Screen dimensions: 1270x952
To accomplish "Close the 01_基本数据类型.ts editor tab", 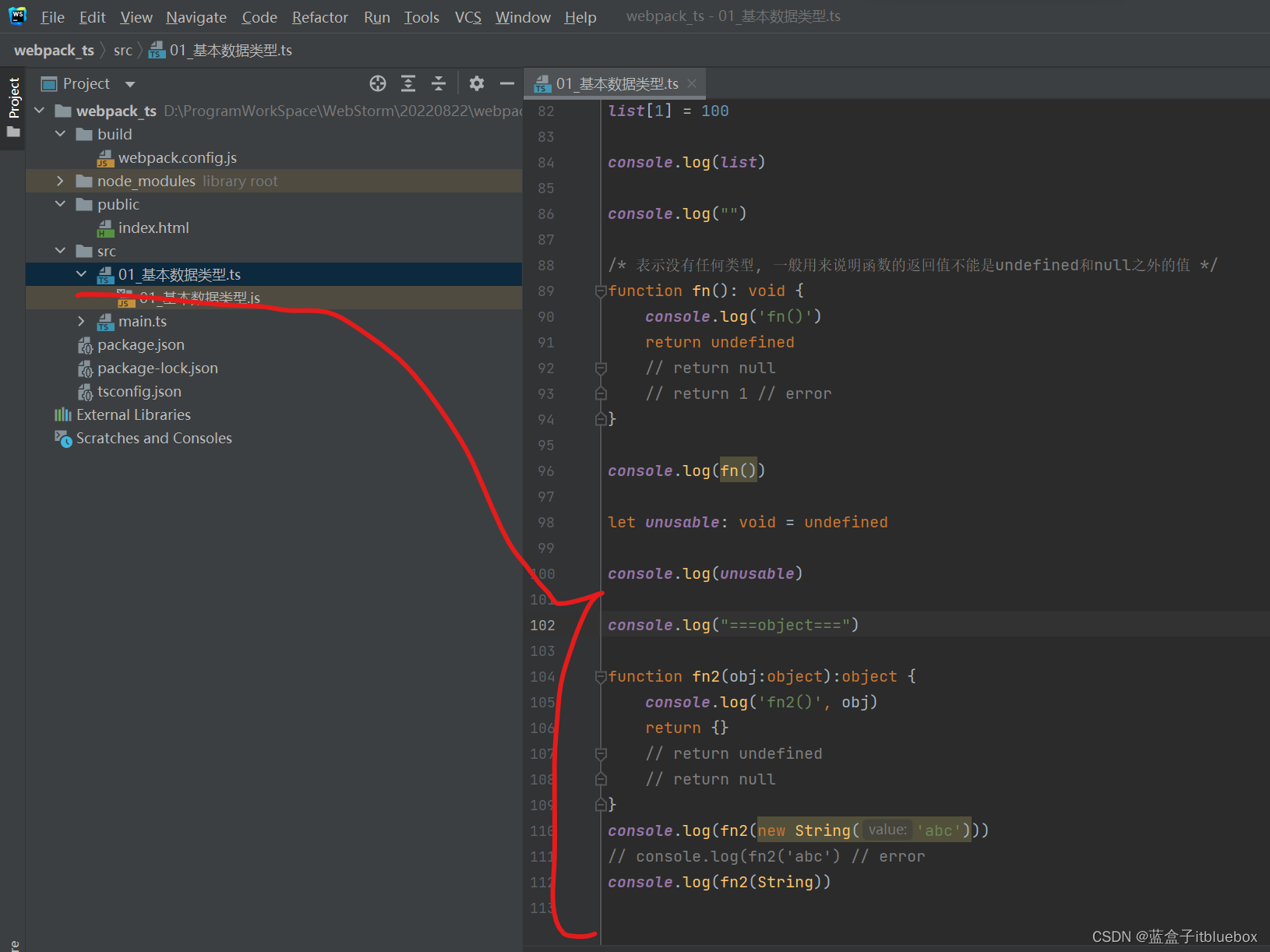I will point(692,83).
